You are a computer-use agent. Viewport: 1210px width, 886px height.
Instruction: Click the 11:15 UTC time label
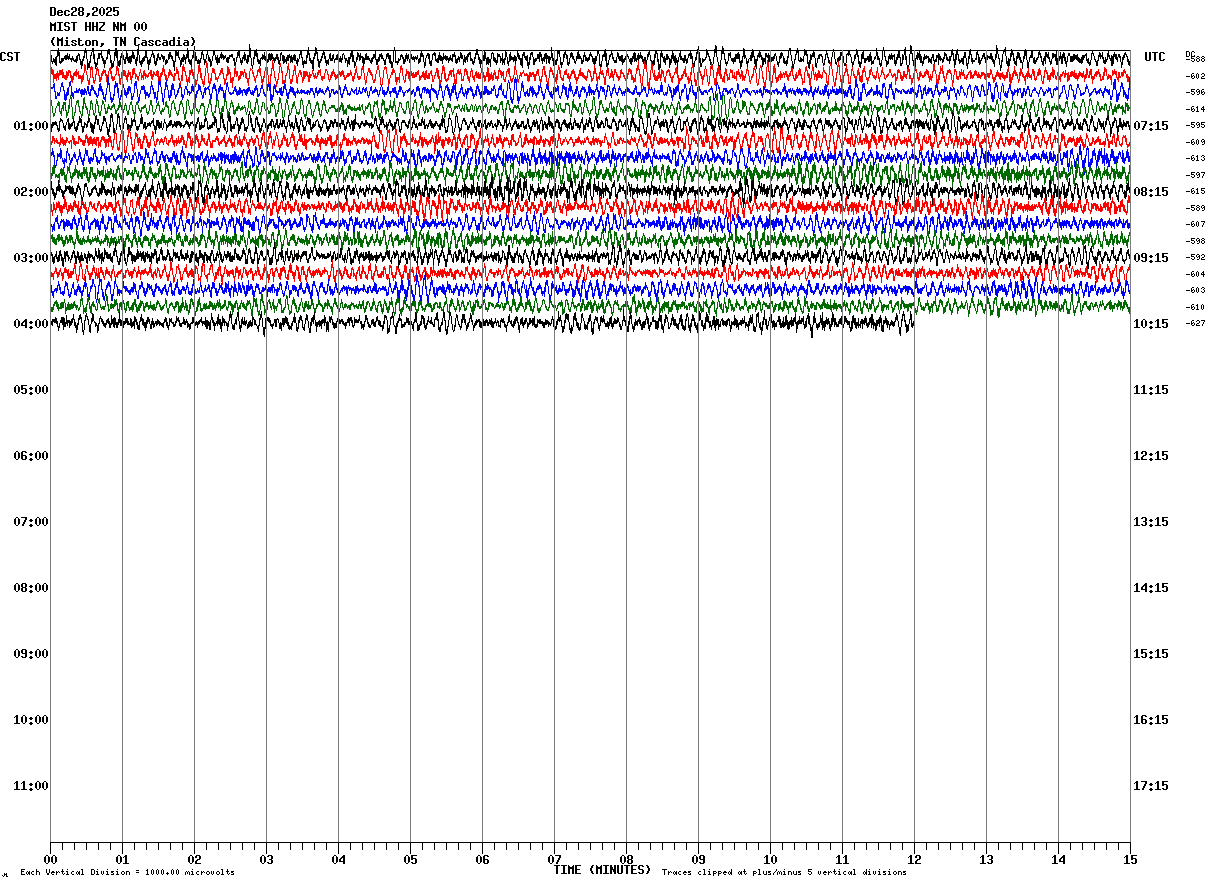coord(1151,390)
